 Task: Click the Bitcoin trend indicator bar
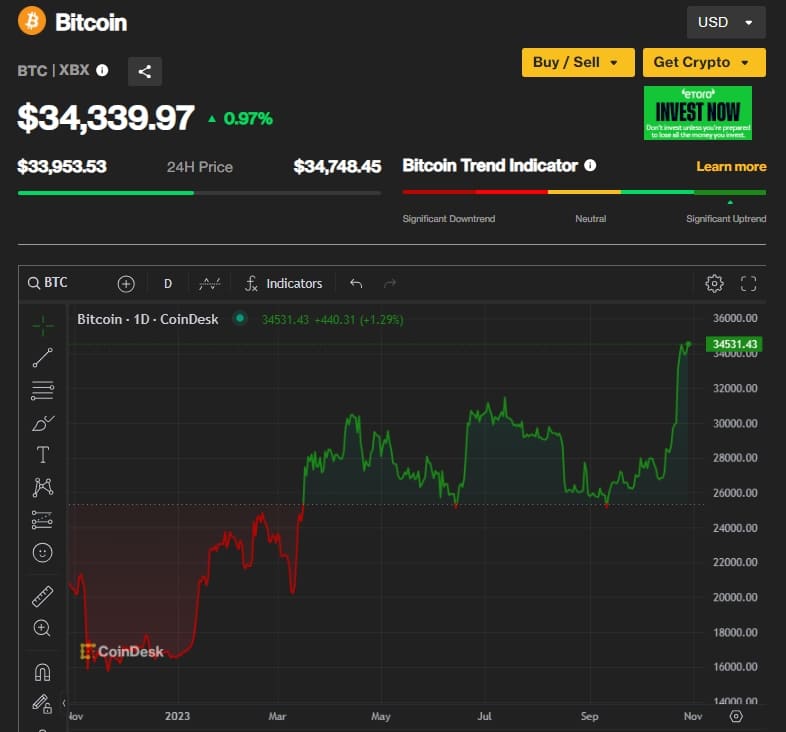pos(584,192)
